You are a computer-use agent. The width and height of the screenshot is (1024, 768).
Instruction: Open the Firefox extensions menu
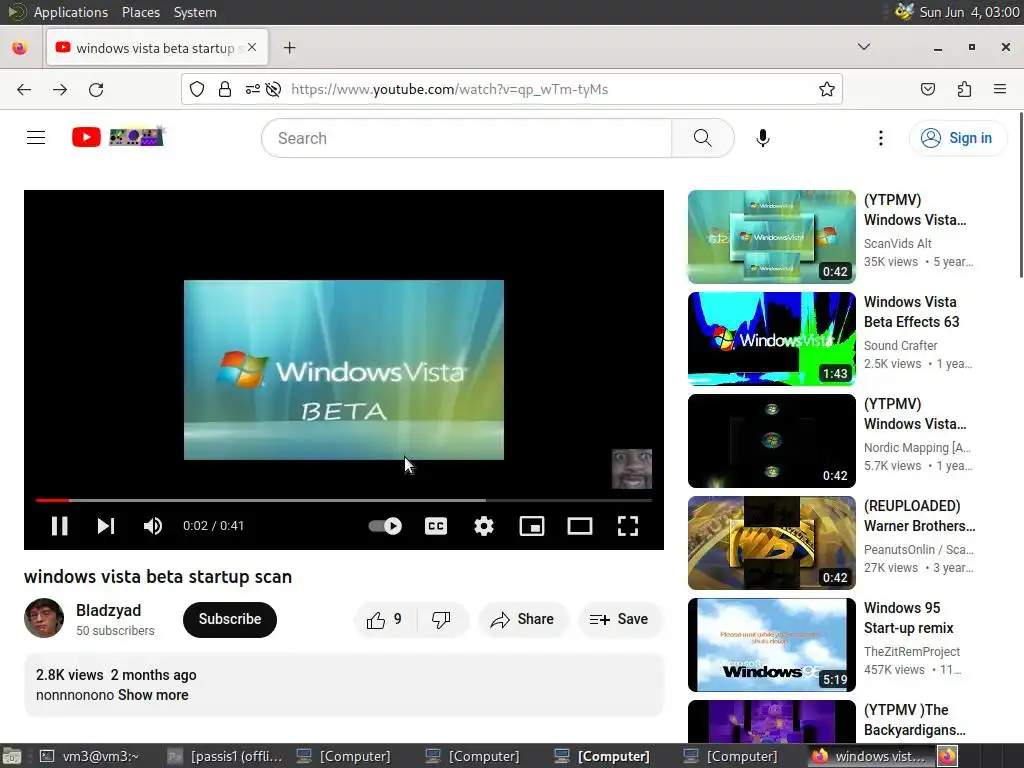964,89
